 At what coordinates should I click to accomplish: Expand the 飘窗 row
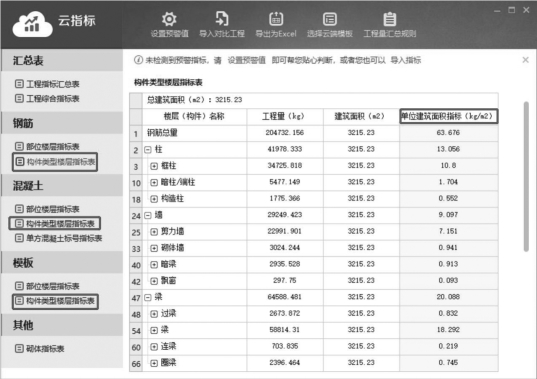[x=154, y=281]
